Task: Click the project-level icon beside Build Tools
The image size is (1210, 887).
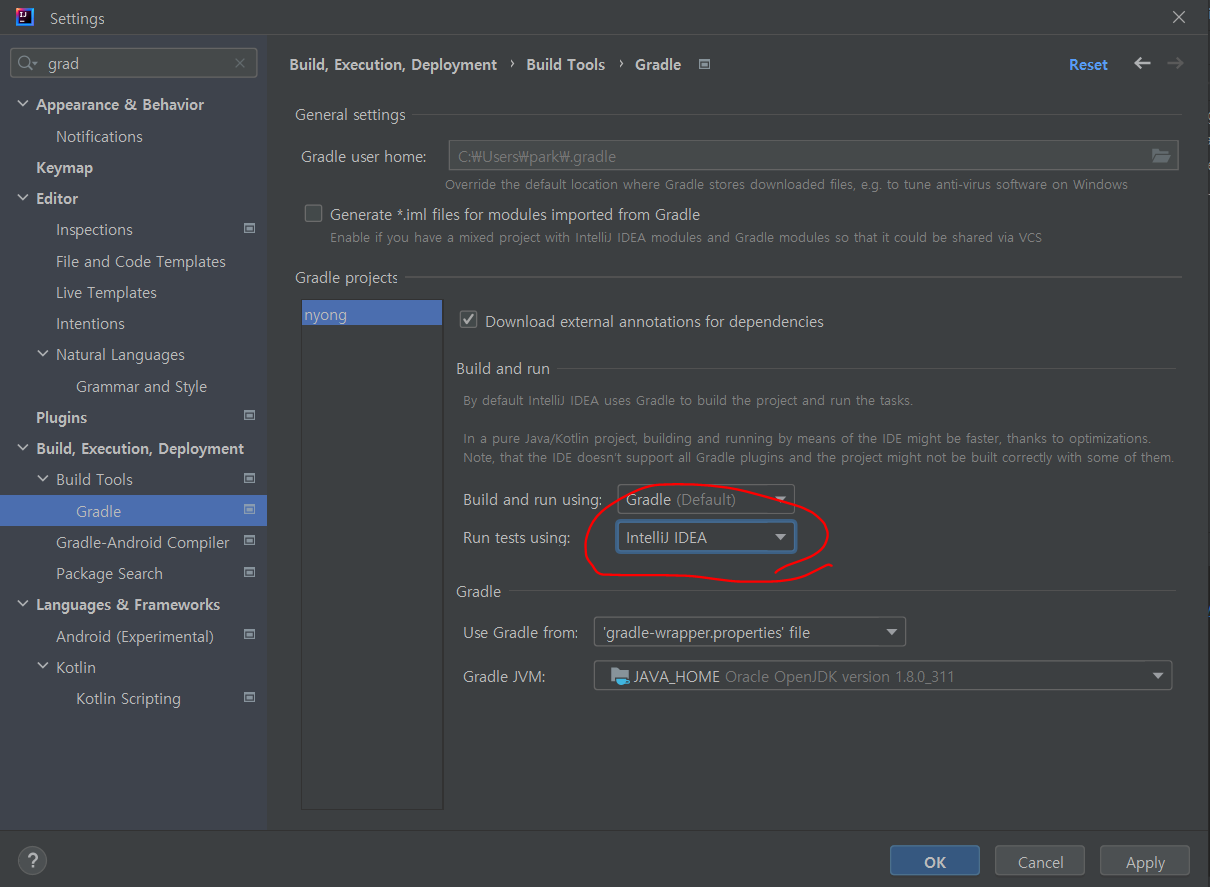Action: coord(250,479)
